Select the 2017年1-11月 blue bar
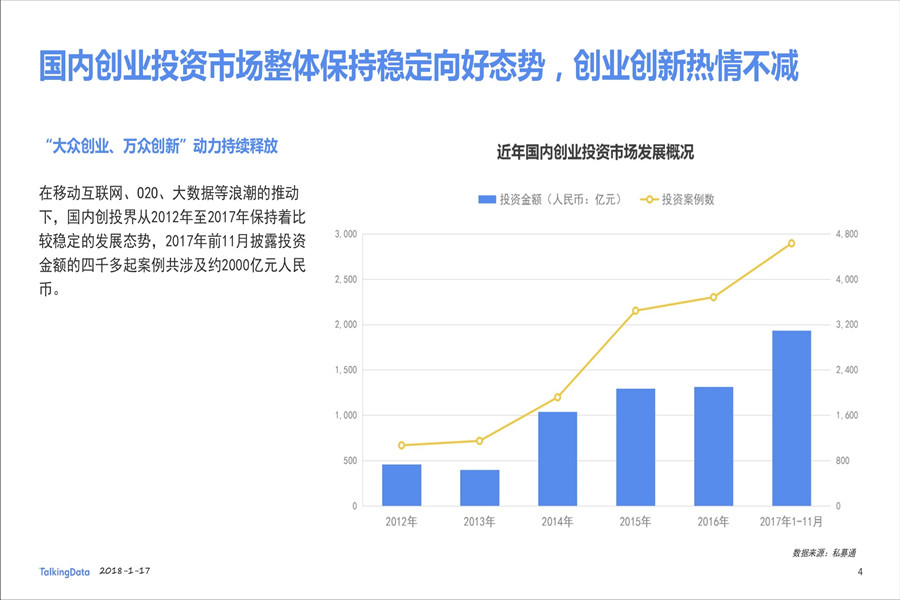 click(x=792, y=418)
